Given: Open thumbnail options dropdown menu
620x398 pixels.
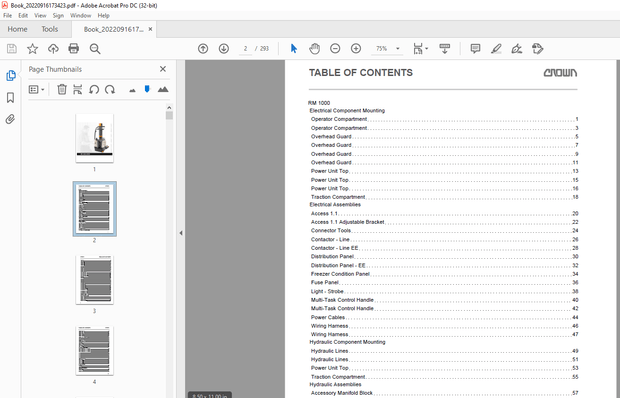Looking at the screenshot, I should (36, 89).
